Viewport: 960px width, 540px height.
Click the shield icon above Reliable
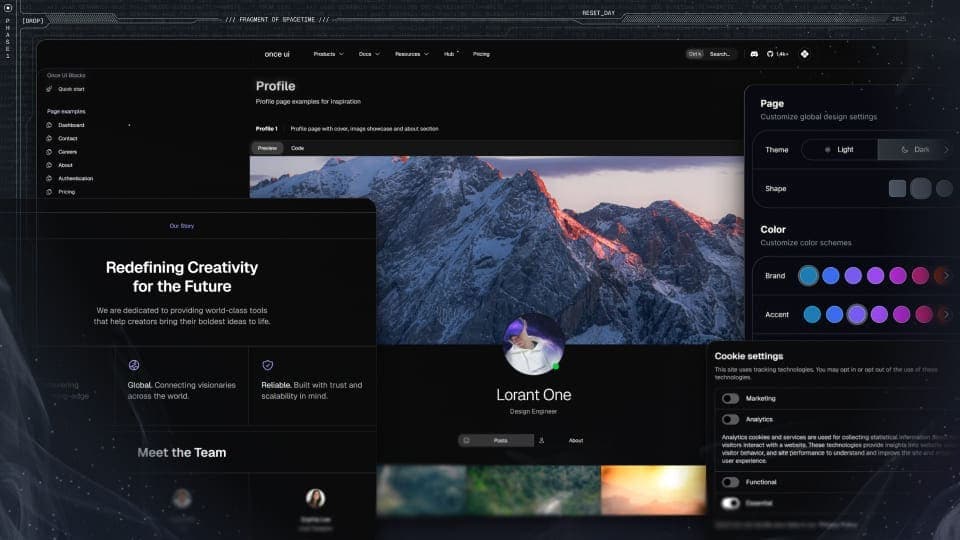coord(268,365)
